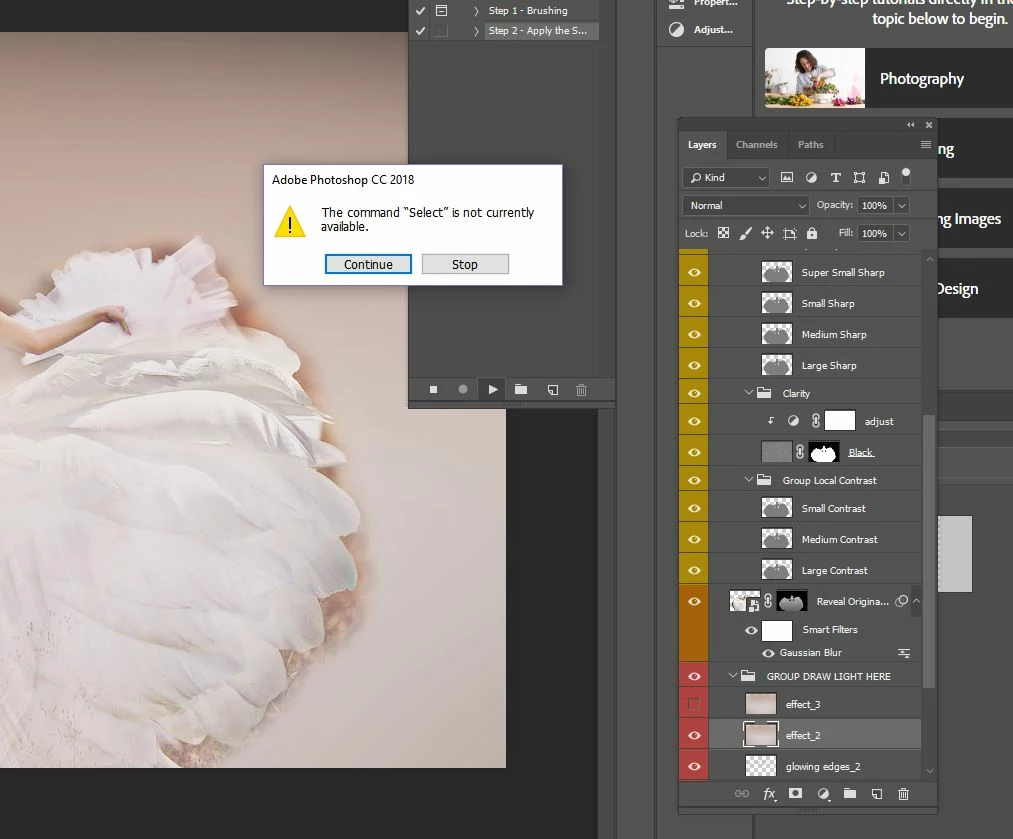Add a layer style with fx icon
The image size is (1013, 839).
(x=769, y=794)
